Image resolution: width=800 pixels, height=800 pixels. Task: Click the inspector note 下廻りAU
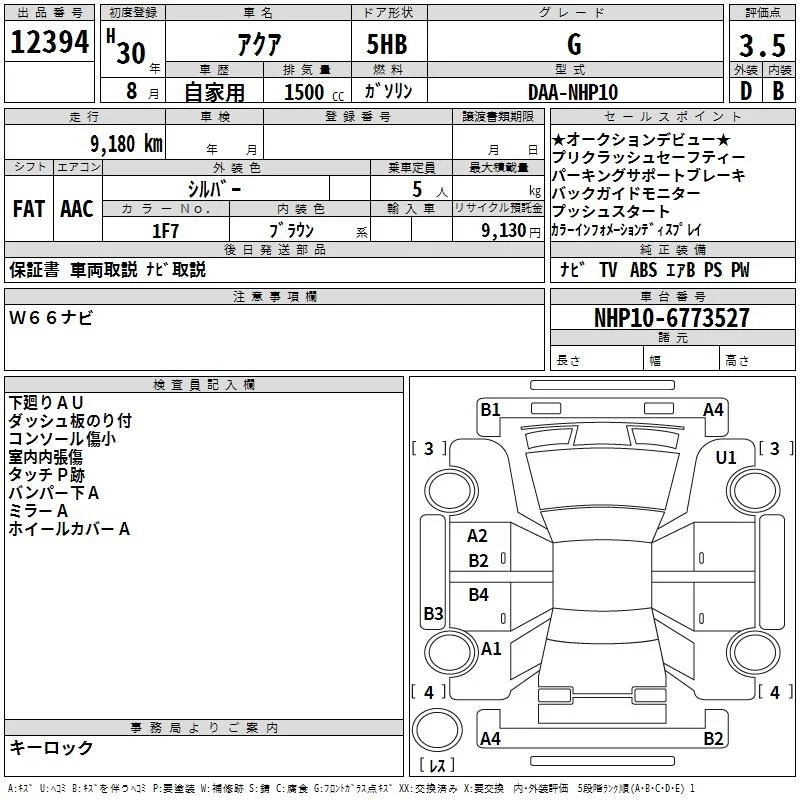point(45,403)
